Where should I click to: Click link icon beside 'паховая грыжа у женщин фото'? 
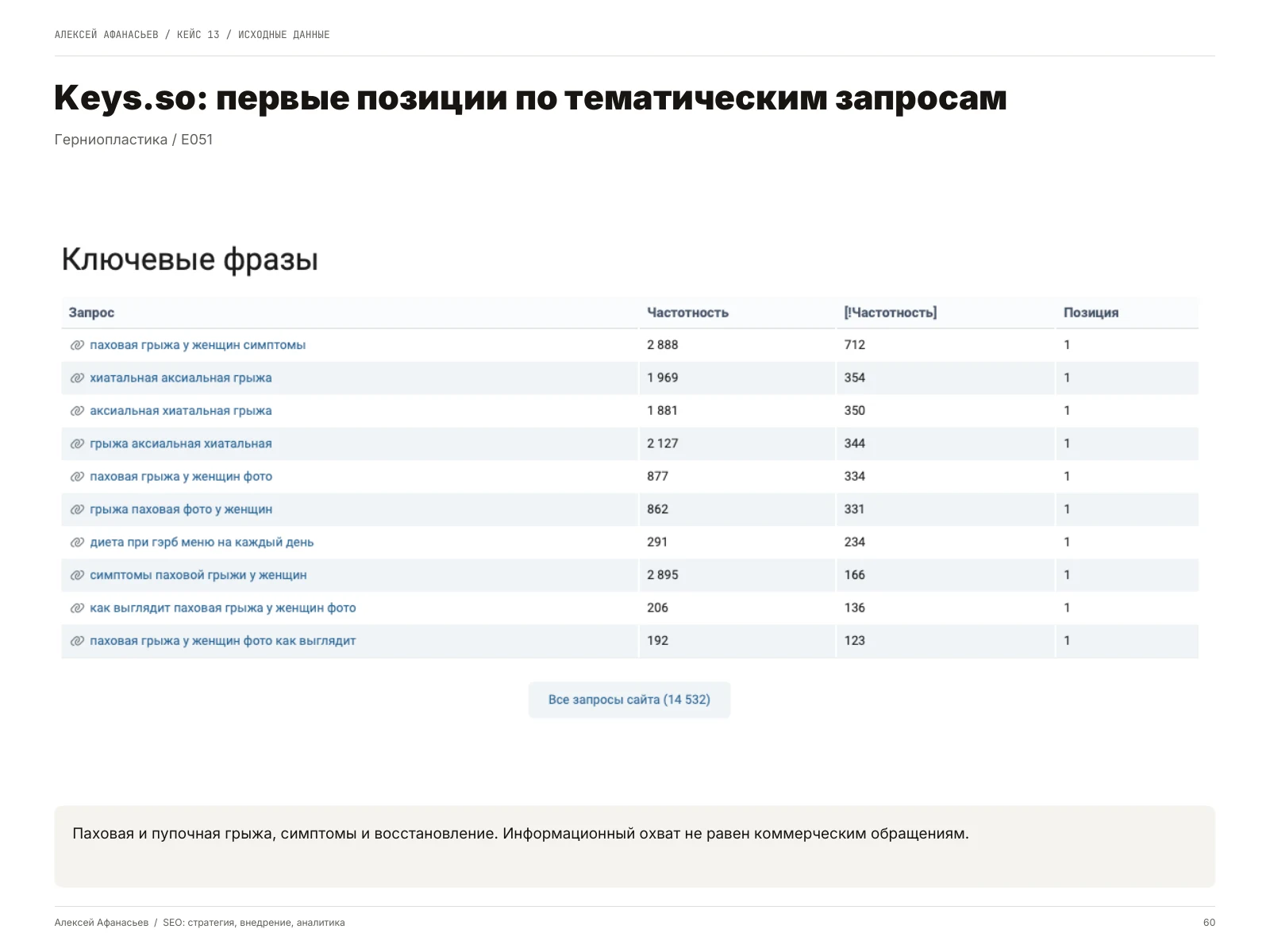point(77,477)
